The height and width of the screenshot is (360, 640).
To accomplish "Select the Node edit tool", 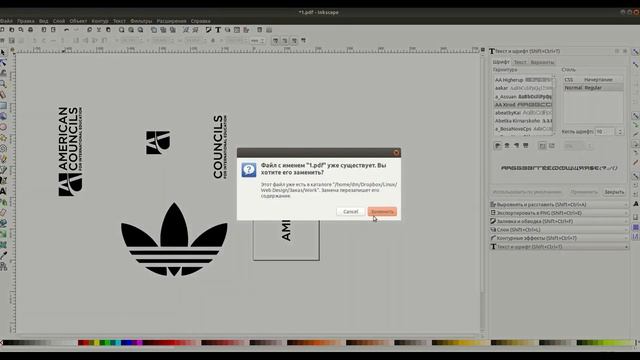I will pyautogui.click(x=3, y=63).
